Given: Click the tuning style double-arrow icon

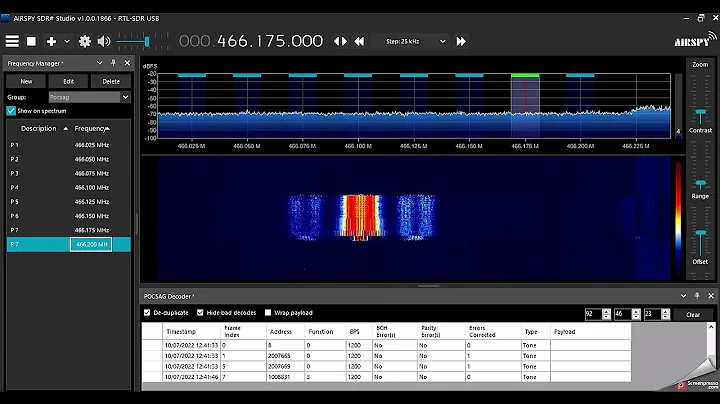Looking at the screenshot, I should pyautogui.click(x=340, y=41).
